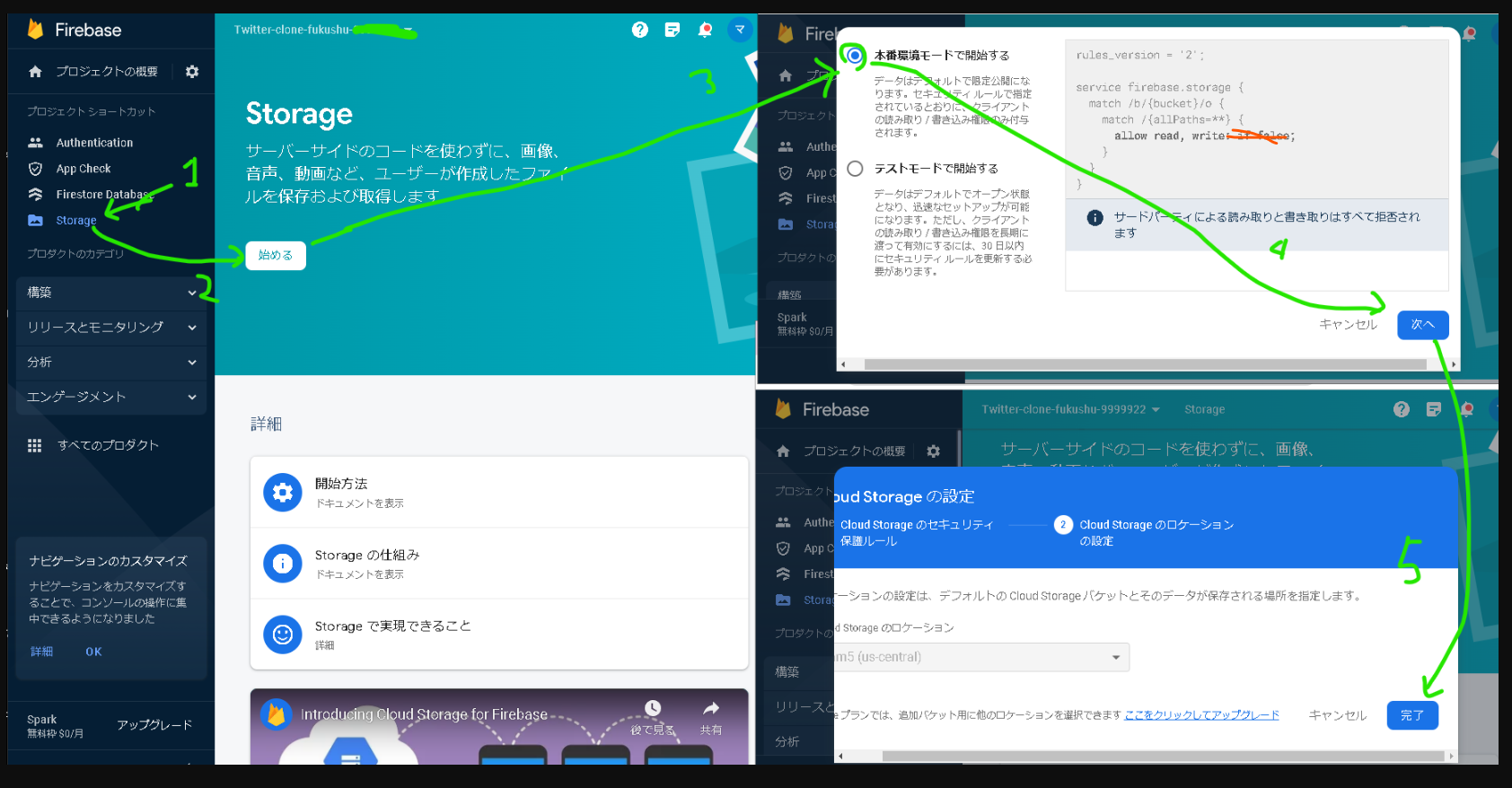The image size is (1512, 788).
Task: Expand the 構築 category
Action: 111,293
